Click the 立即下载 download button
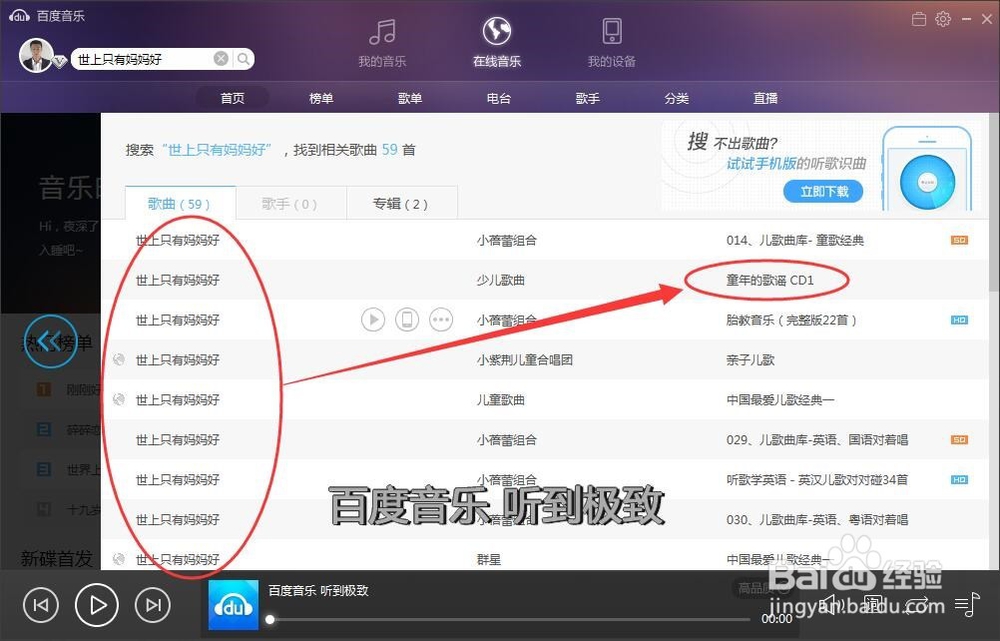The height and width of the screenshot is (641, 1000). pyautogui.click(x=823, y=191)
